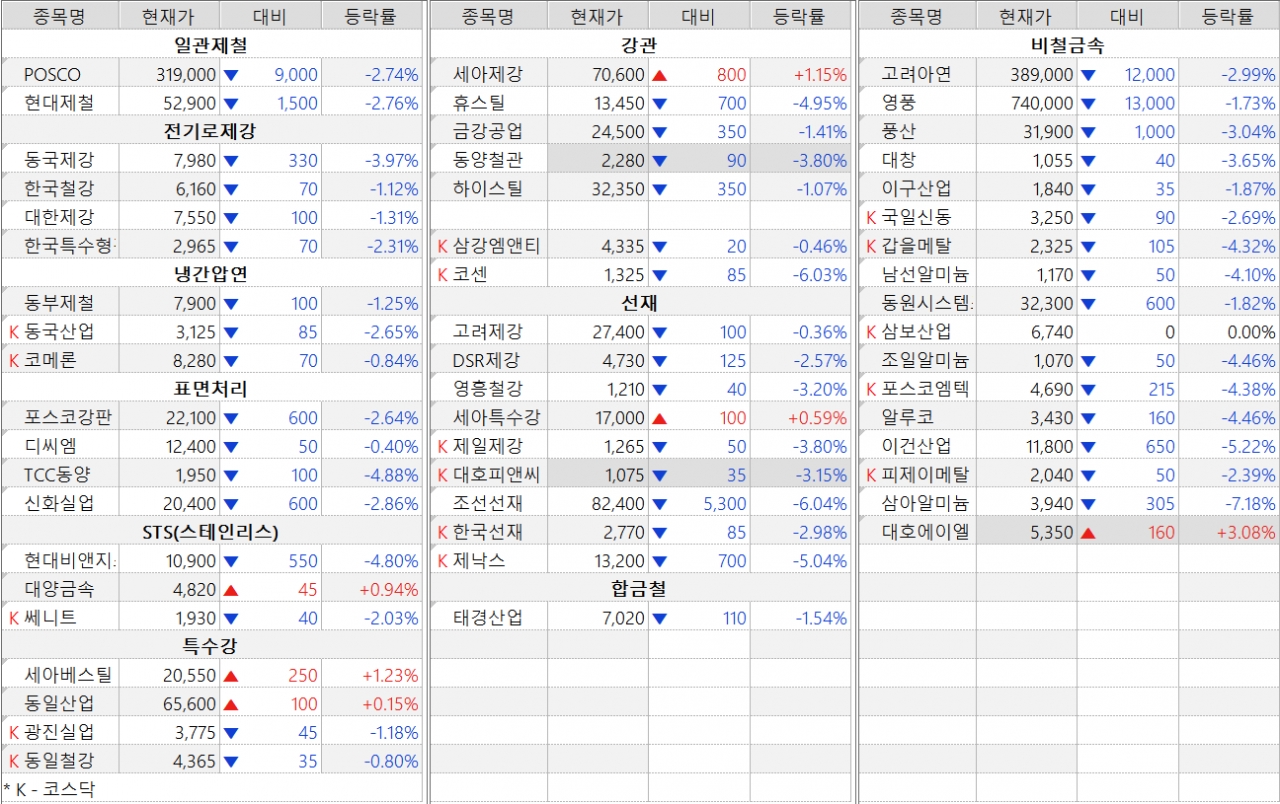Click 영흥철강 stock name
This screenshot has height=804, width=1280.
[x=487, y=389]
